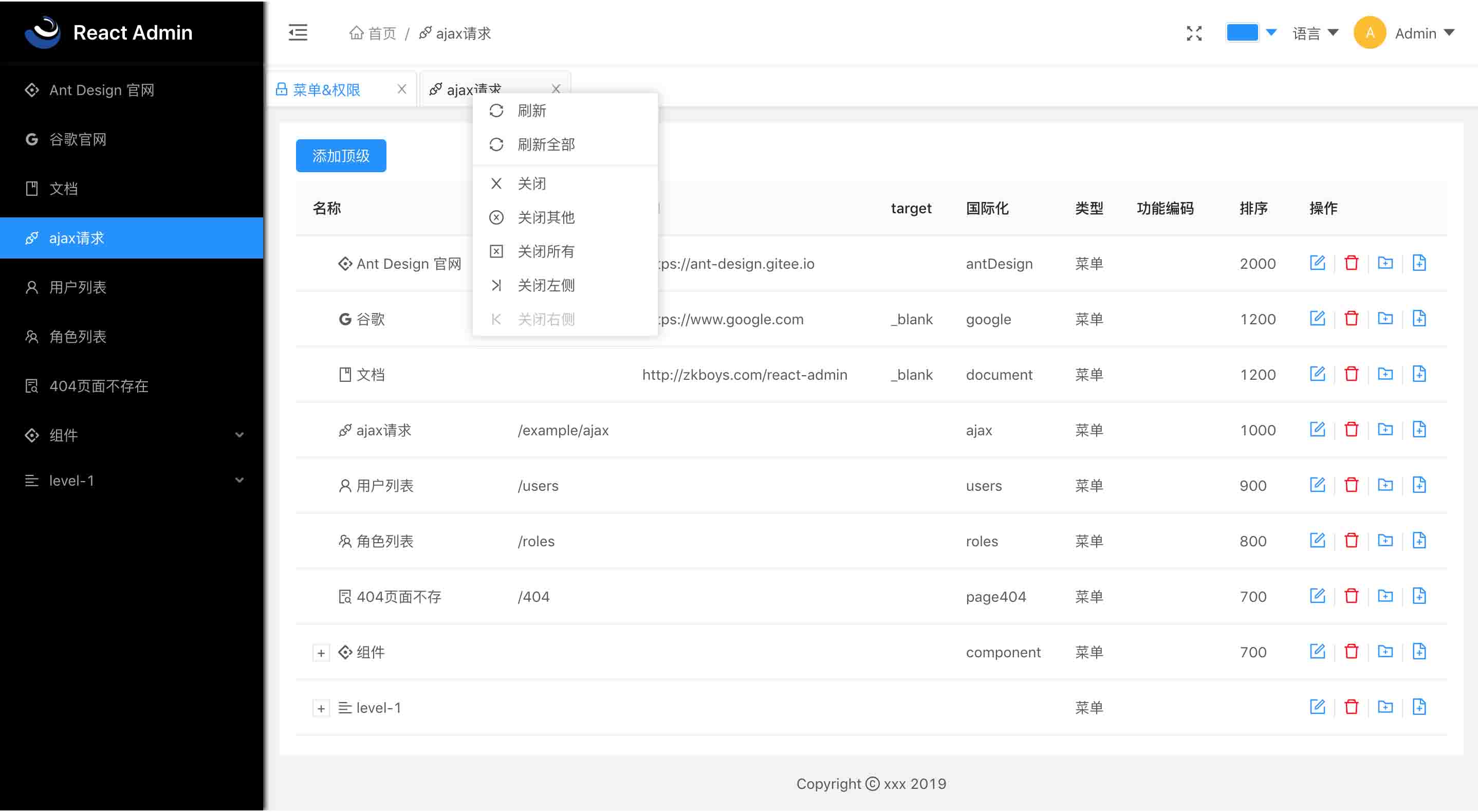Add a submenu folder to the ajax请求 row

pos(1385,430)
